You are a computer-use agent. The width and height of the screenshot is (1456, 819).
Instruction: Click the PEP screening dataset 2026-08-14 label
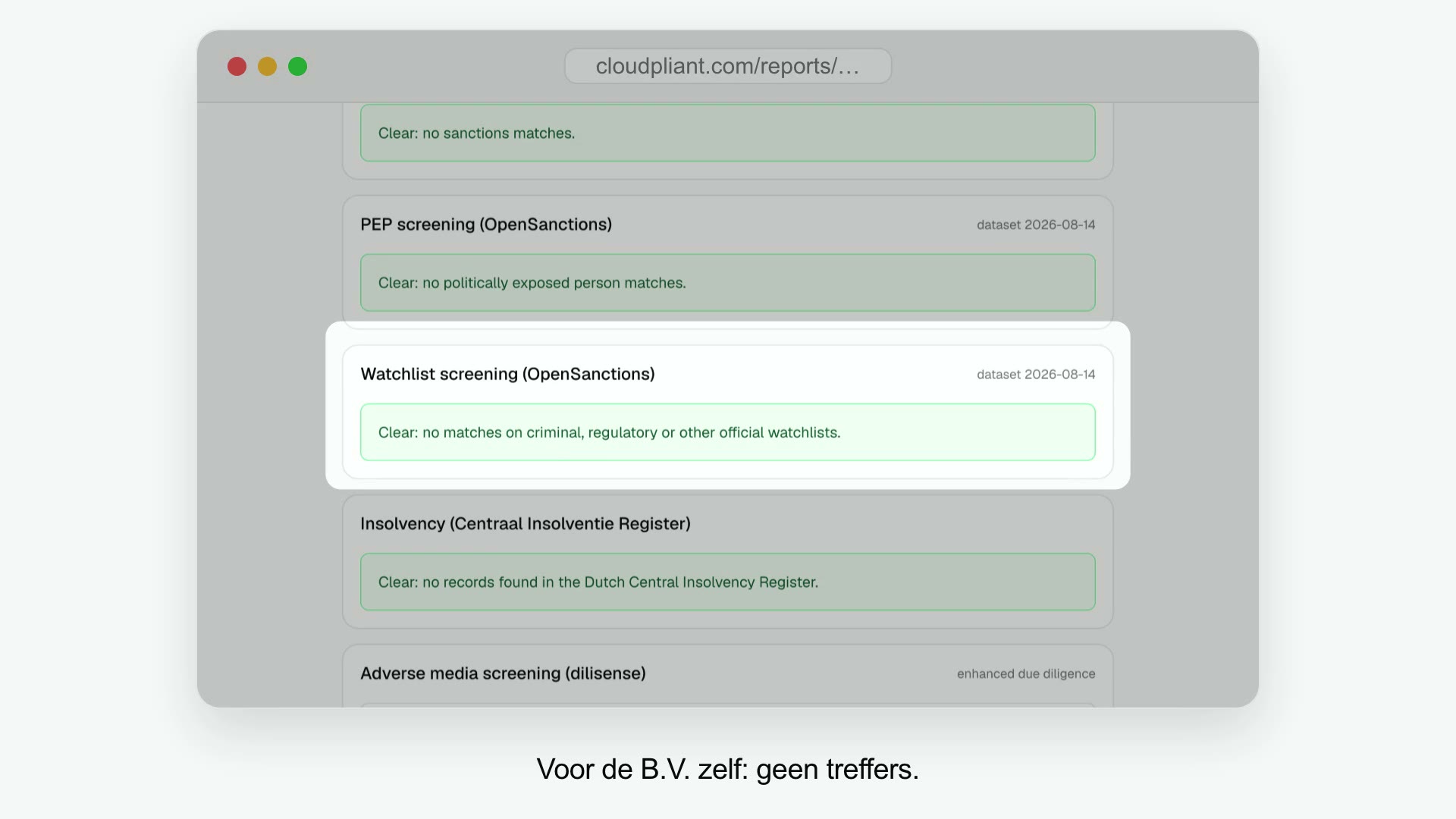click(x=1036, y=224)
